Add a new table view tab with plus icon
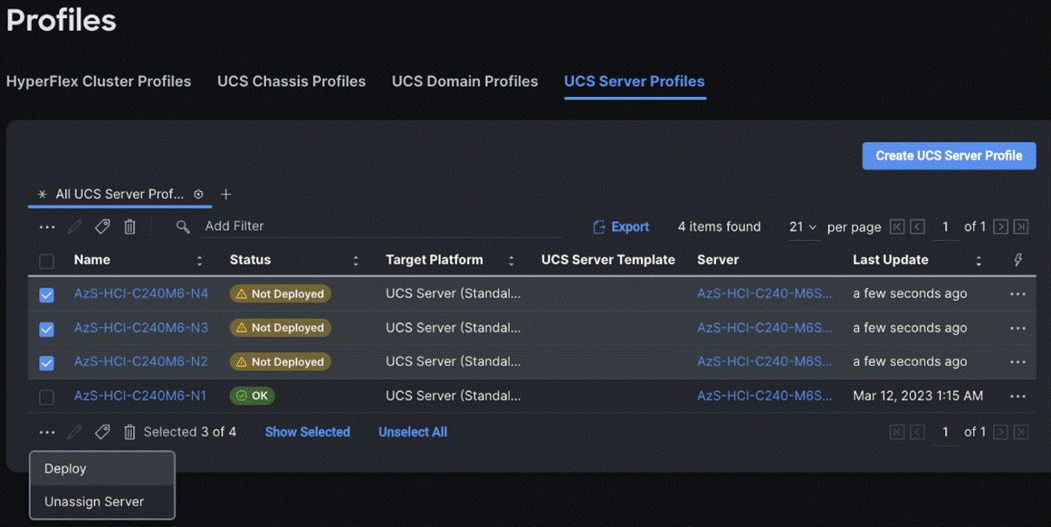 226,194
